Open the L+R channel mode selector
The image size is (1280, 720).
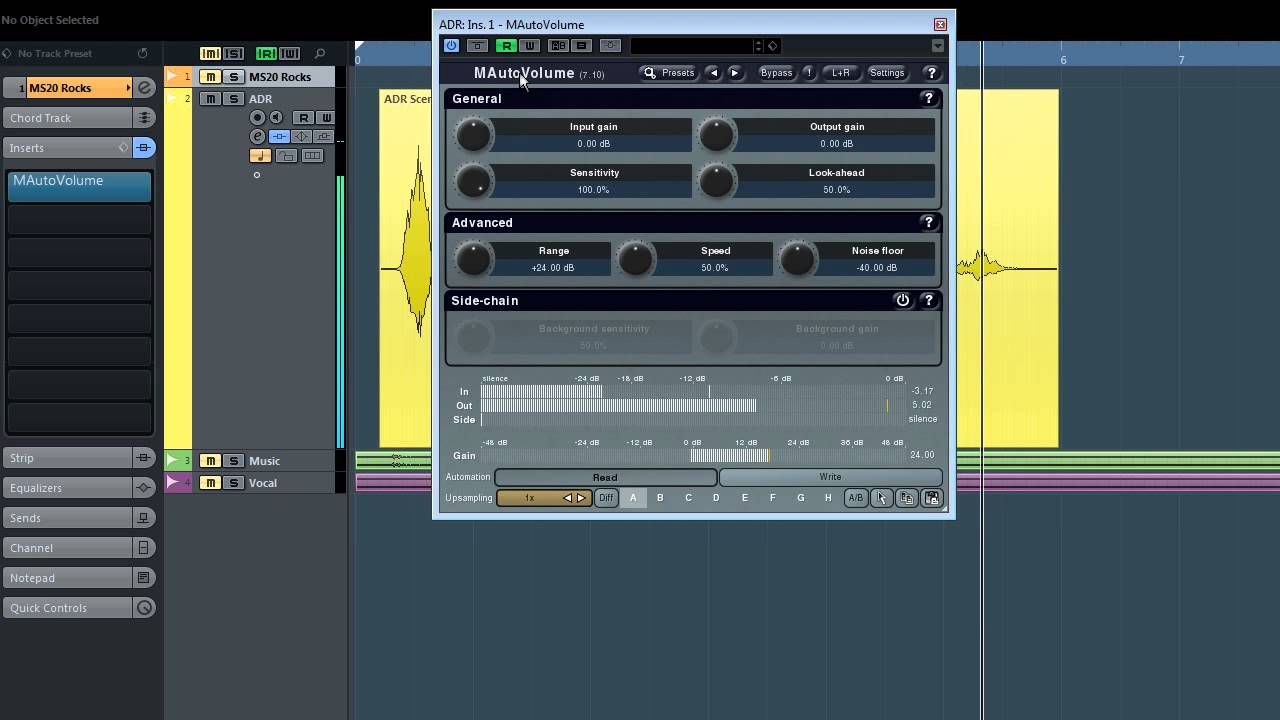coord(840,73)
